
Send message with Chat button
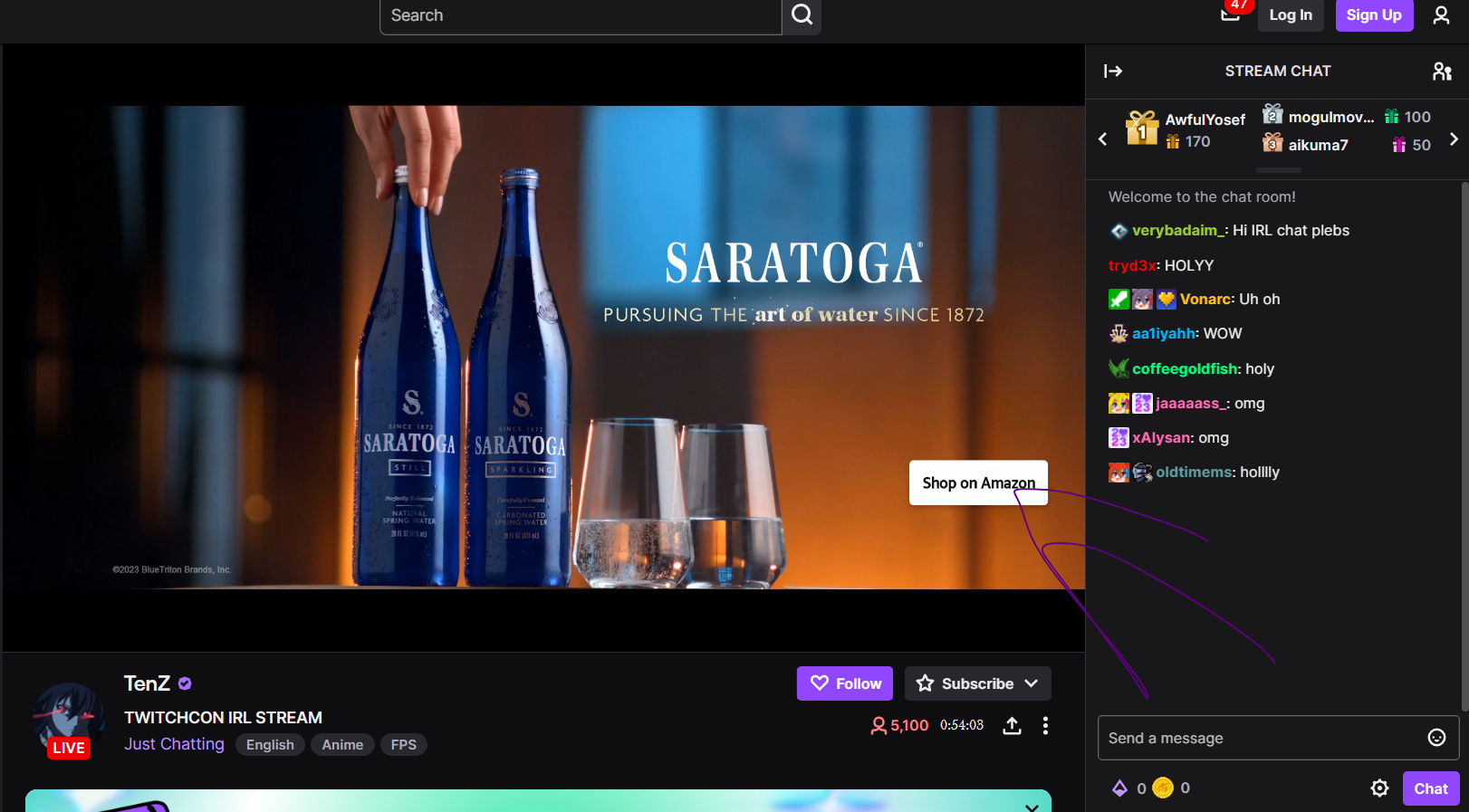click(x=1431, y=788)
